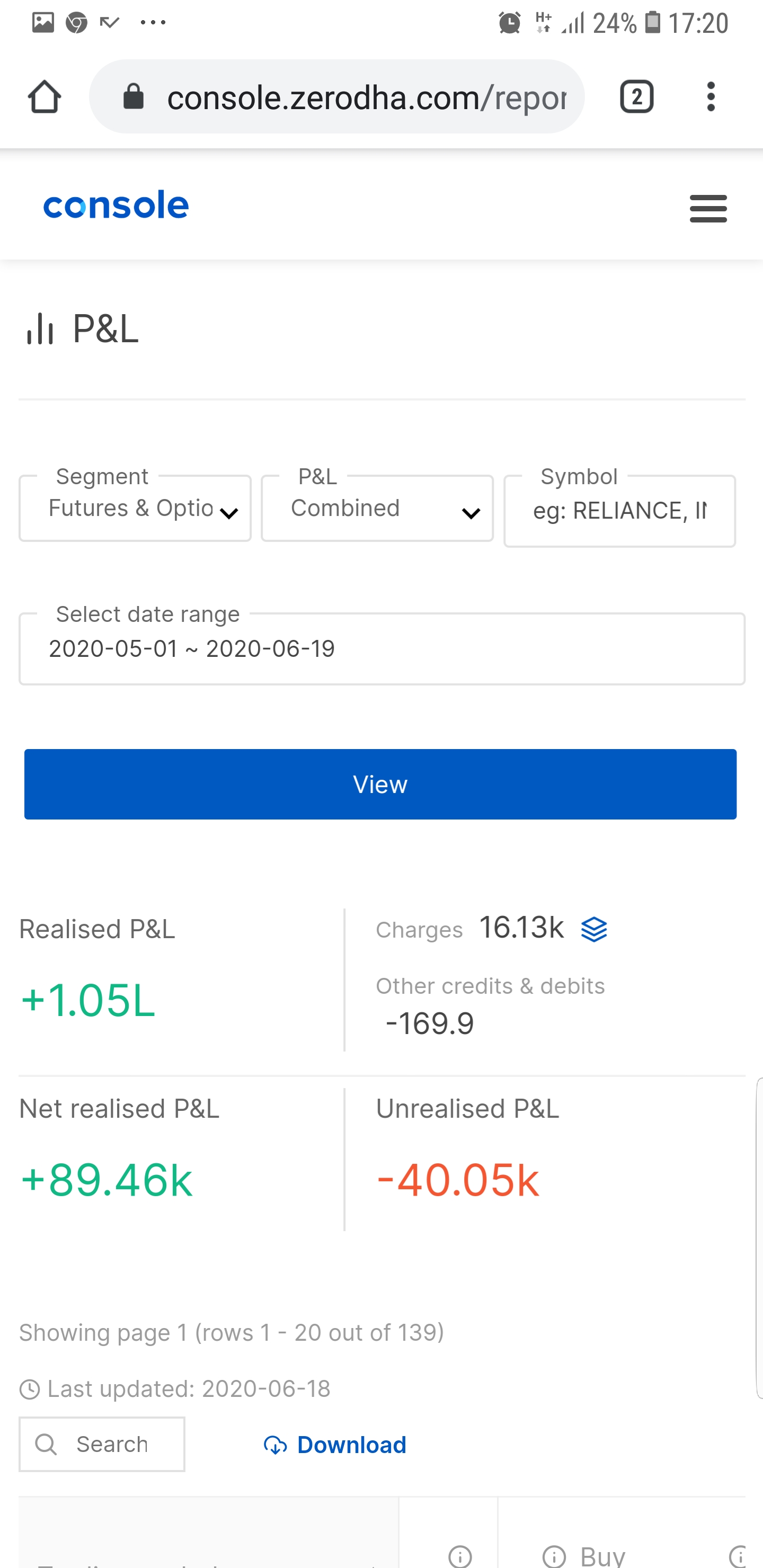This screenshot has height=1568, width=763.
Task: Expand the Segment dropdown
Action: [135, 509]
